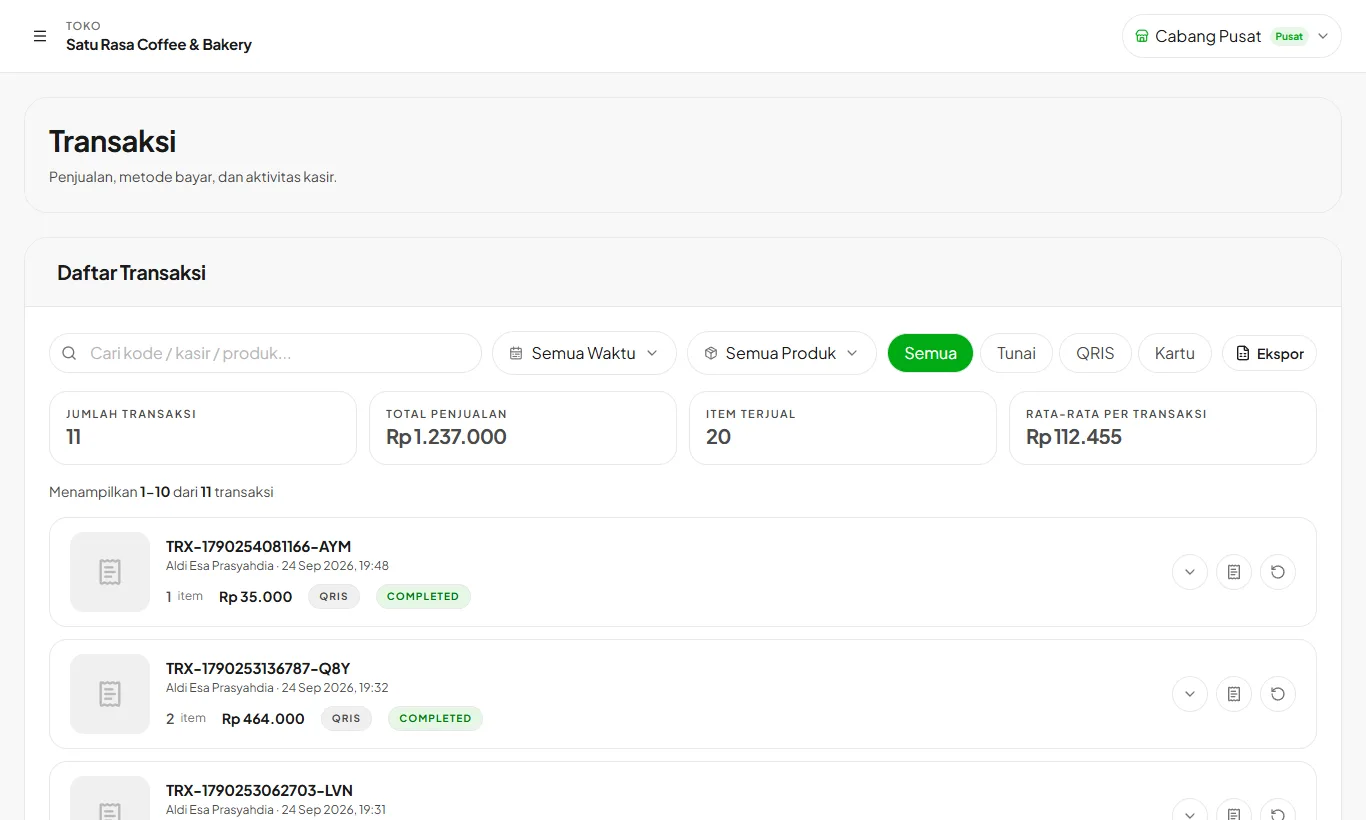Filter transactions by Kartu
This screenshot has width=1366, height=820.
point(1175,353)
